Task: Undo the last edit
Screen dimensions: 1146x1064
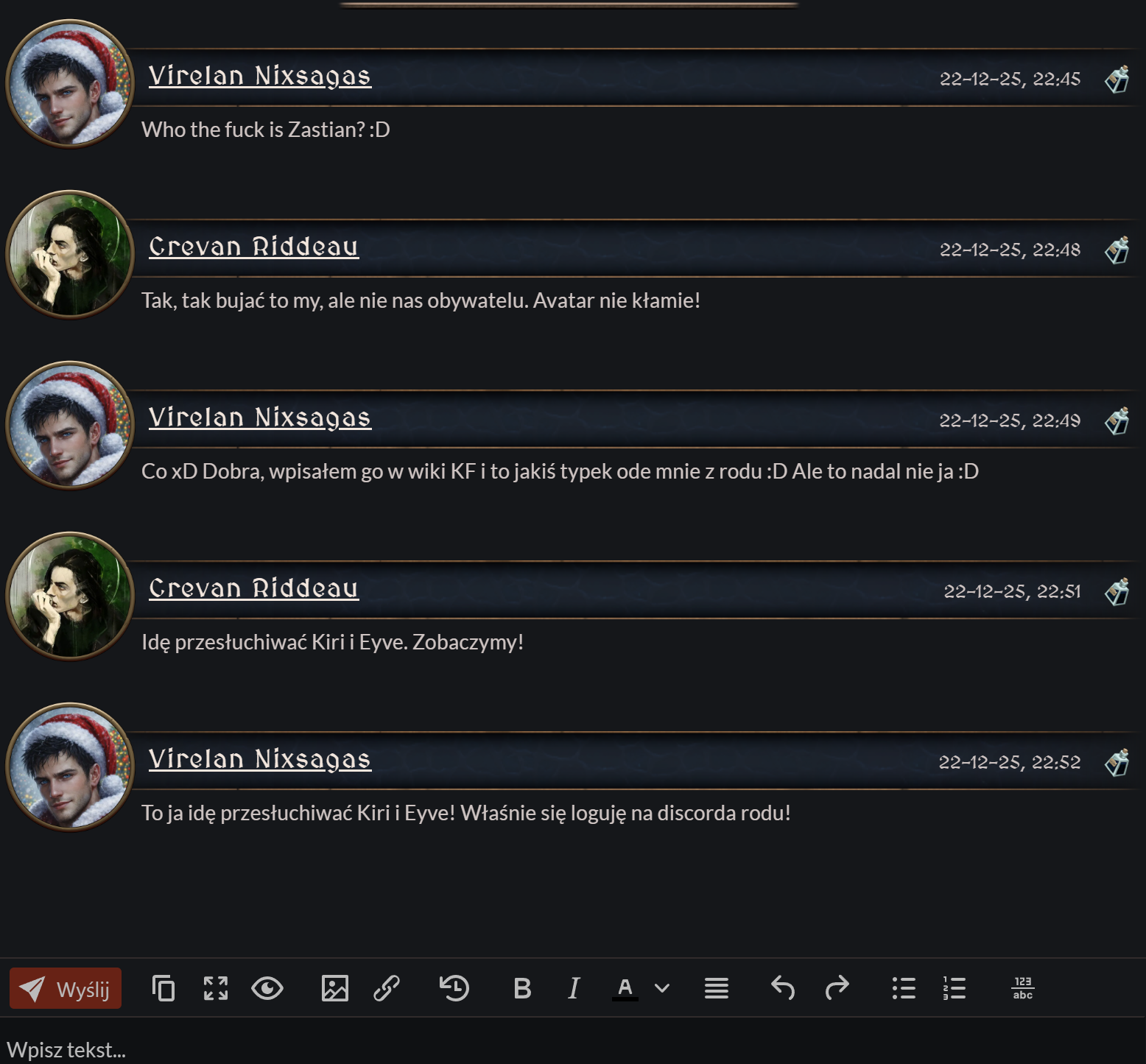Action: [x=783, y=988]
